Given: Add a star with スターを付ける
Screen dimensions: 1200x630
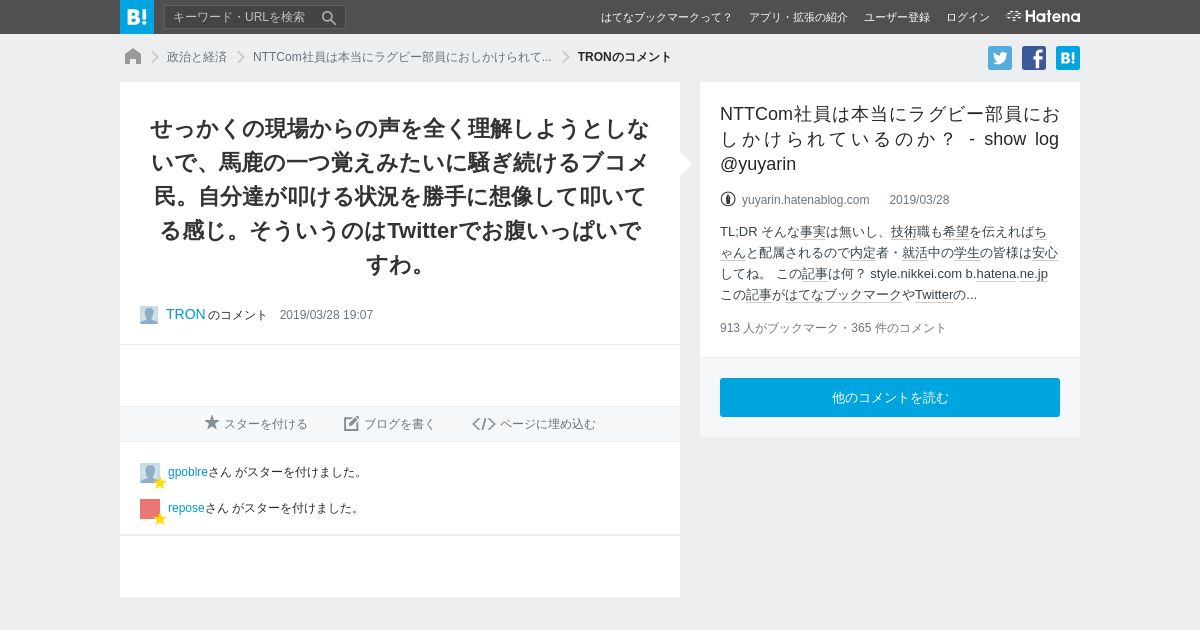Looking at the screenshot, I should (256, 424).
